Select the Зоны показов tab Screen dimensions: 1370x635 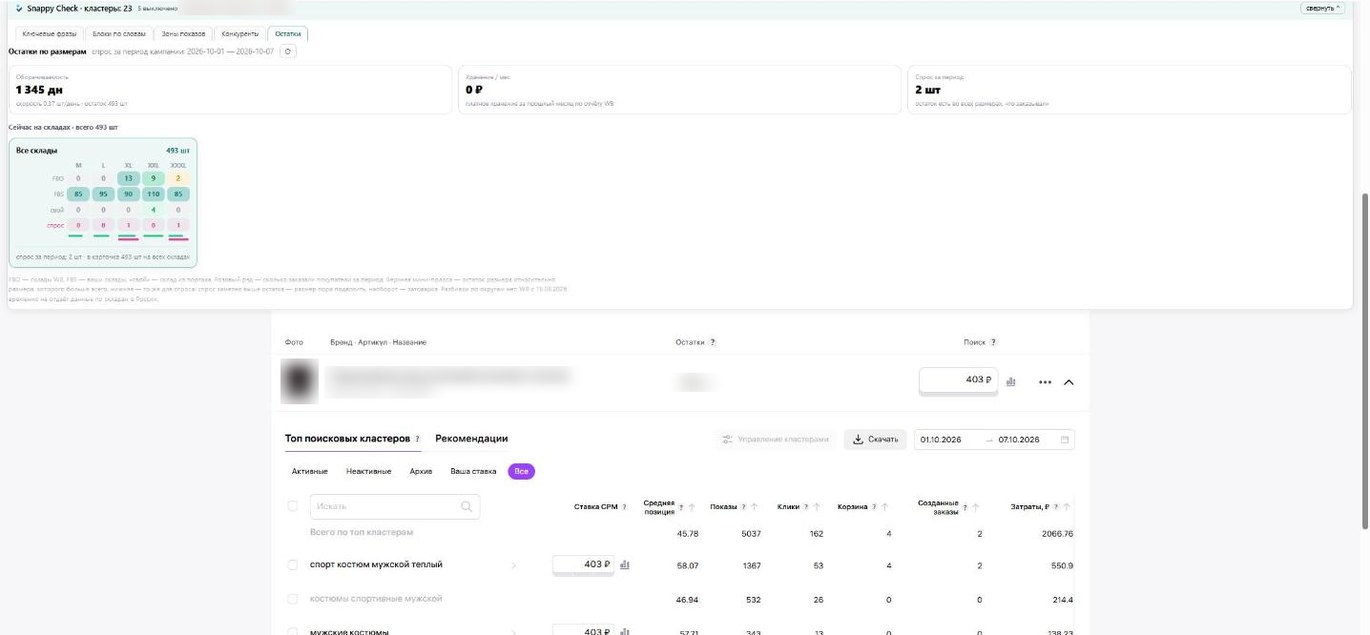(185, 34)
